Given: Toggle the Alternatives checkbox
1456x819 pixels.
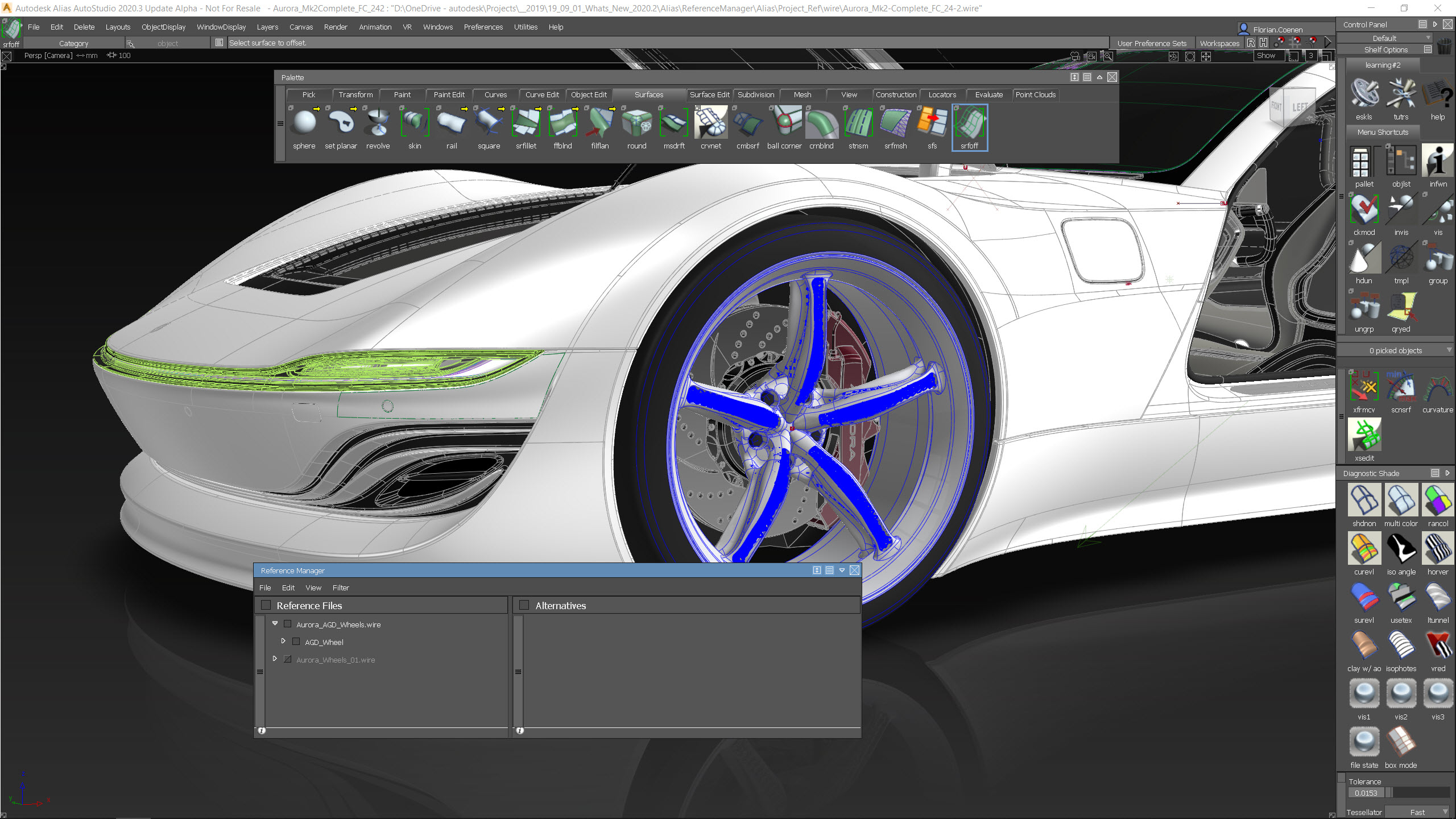Looking at the screenshot, I should (x=523, y=605).
